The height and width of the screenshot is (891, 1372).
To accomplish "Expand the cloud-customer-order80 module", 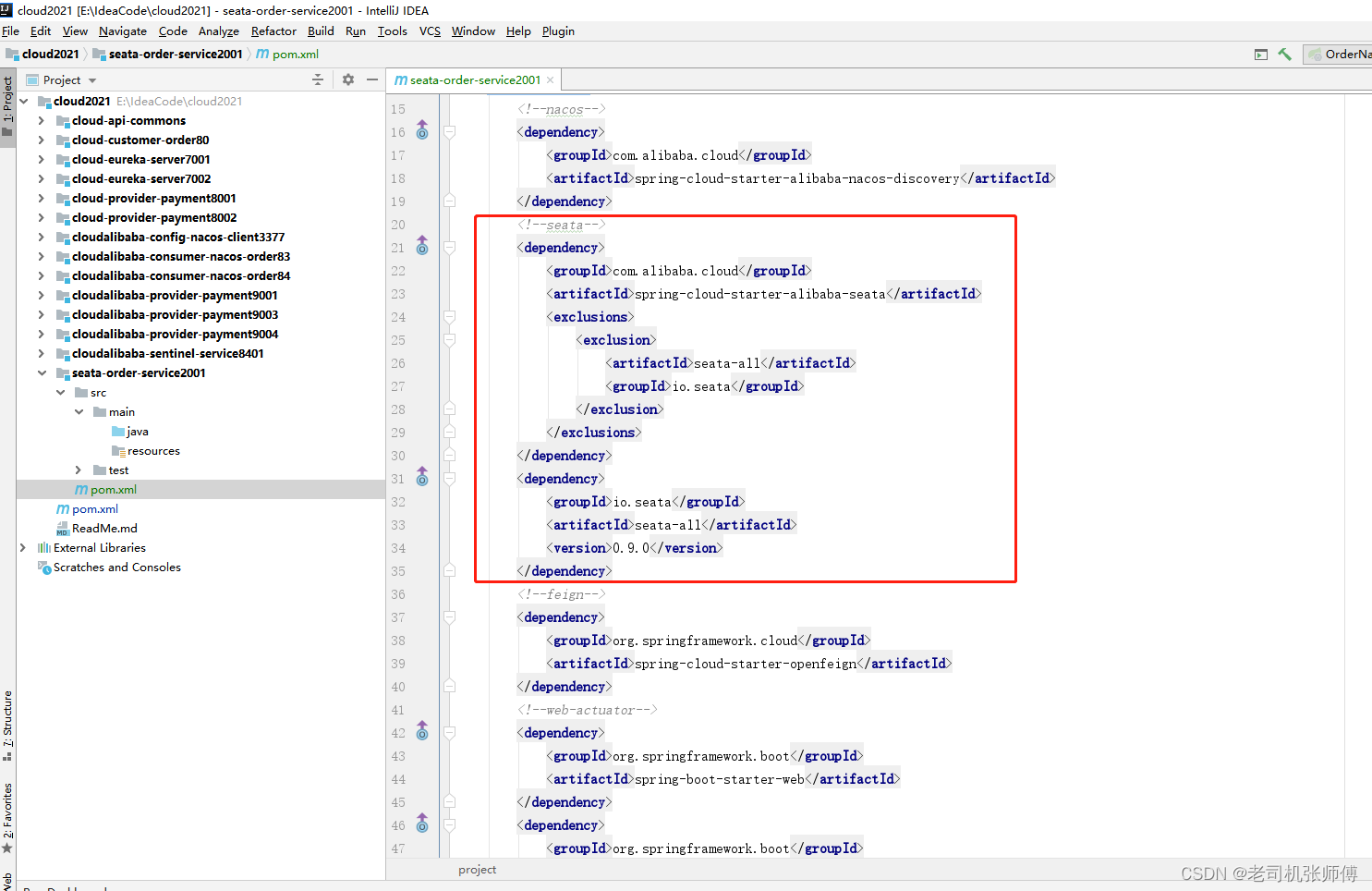I will pos(42,140).
